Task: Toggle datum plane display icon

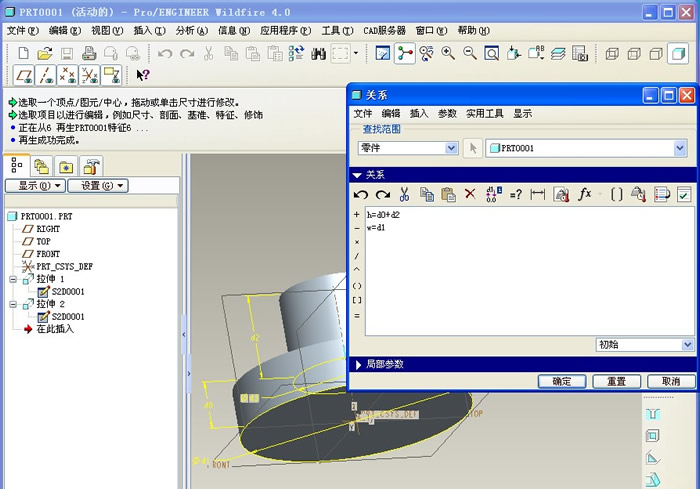Action: point(23,74)
